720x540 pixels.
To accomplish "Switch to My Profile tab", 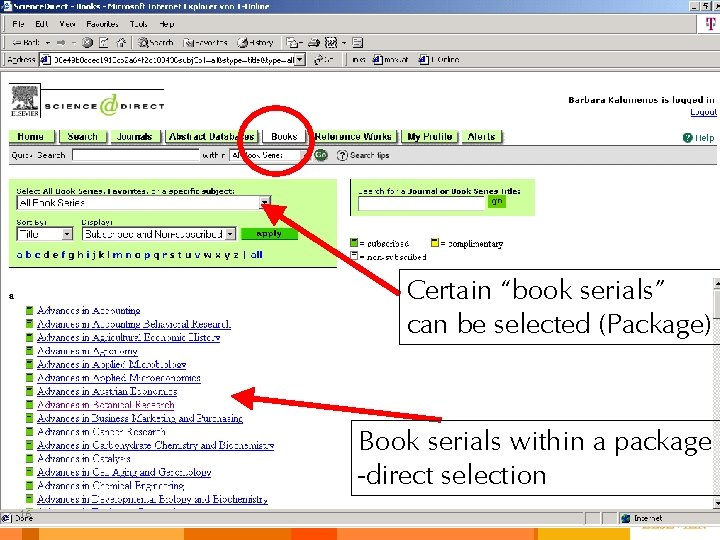I will 430,136.
